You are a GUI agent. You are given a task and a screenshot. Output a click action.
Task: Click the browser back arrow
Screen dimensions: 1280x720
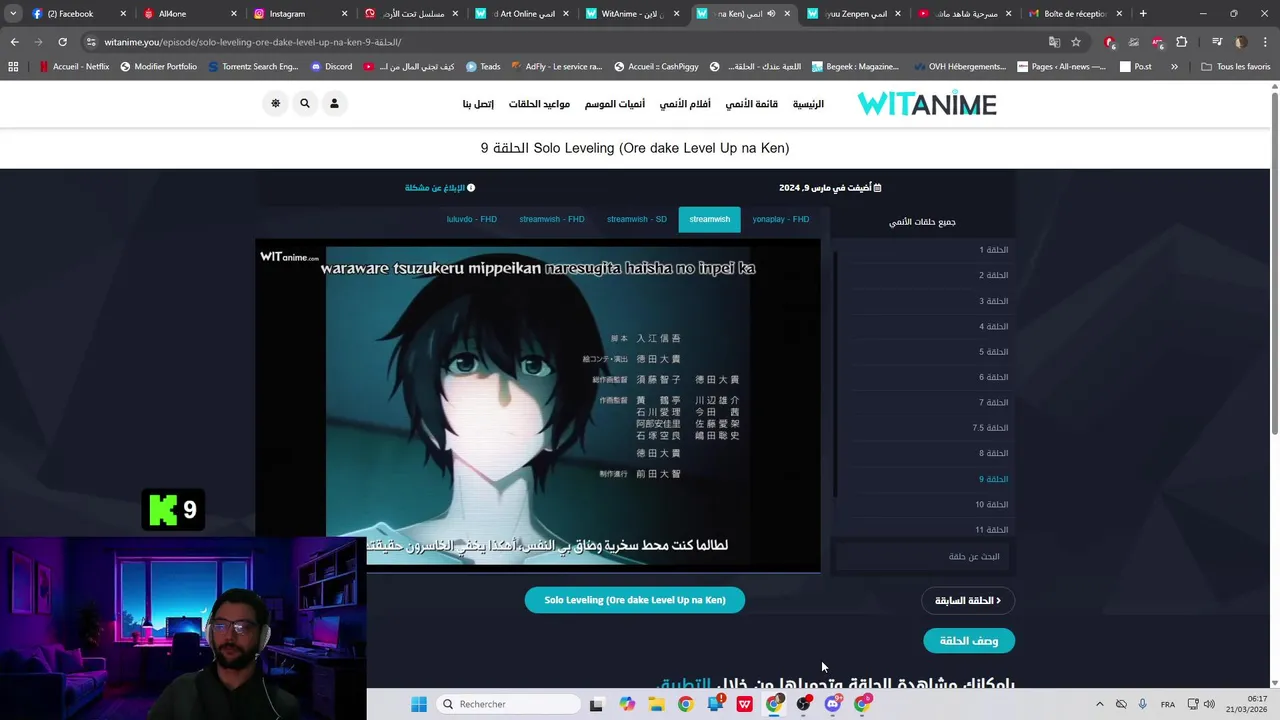tap(14, 42)
